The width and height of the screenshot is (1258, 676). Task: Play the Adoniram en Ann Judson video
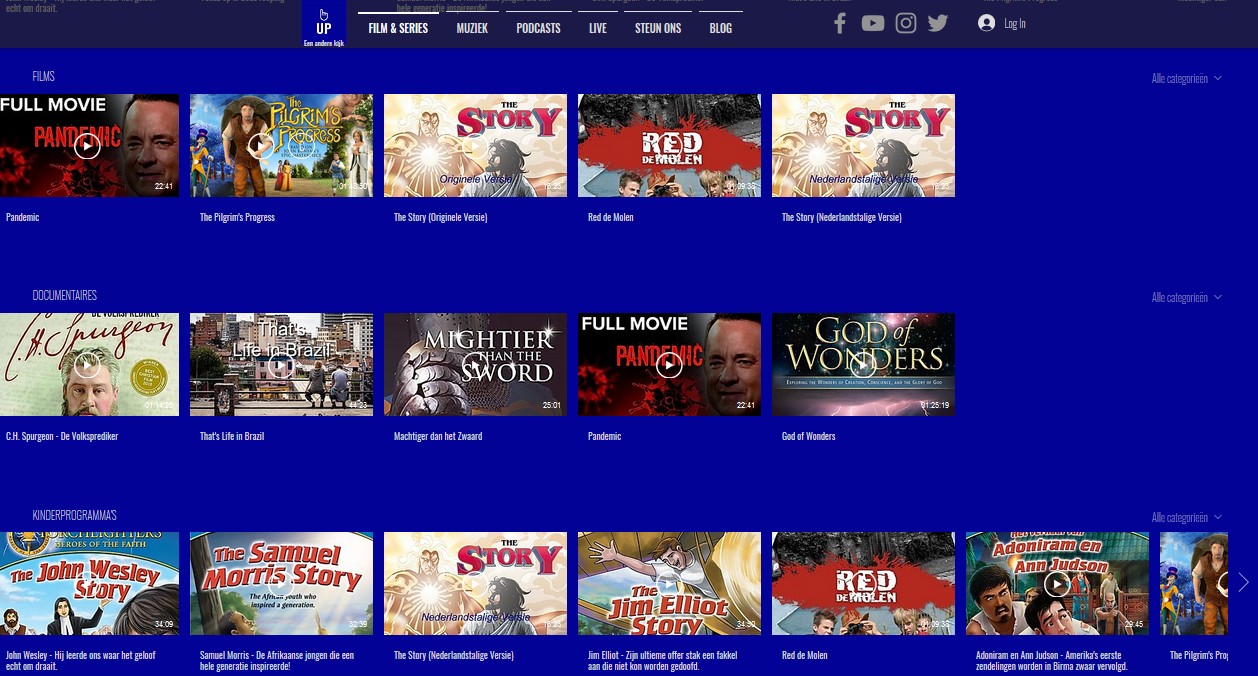pyautogui.click(x=1057, y=584)
